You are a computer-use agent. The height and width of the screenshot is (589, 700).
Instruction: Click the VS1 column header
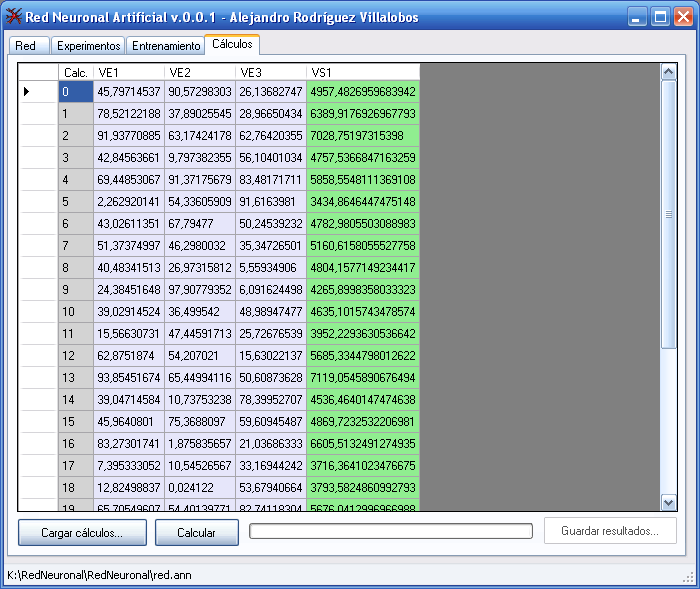[x=362, y=72]
